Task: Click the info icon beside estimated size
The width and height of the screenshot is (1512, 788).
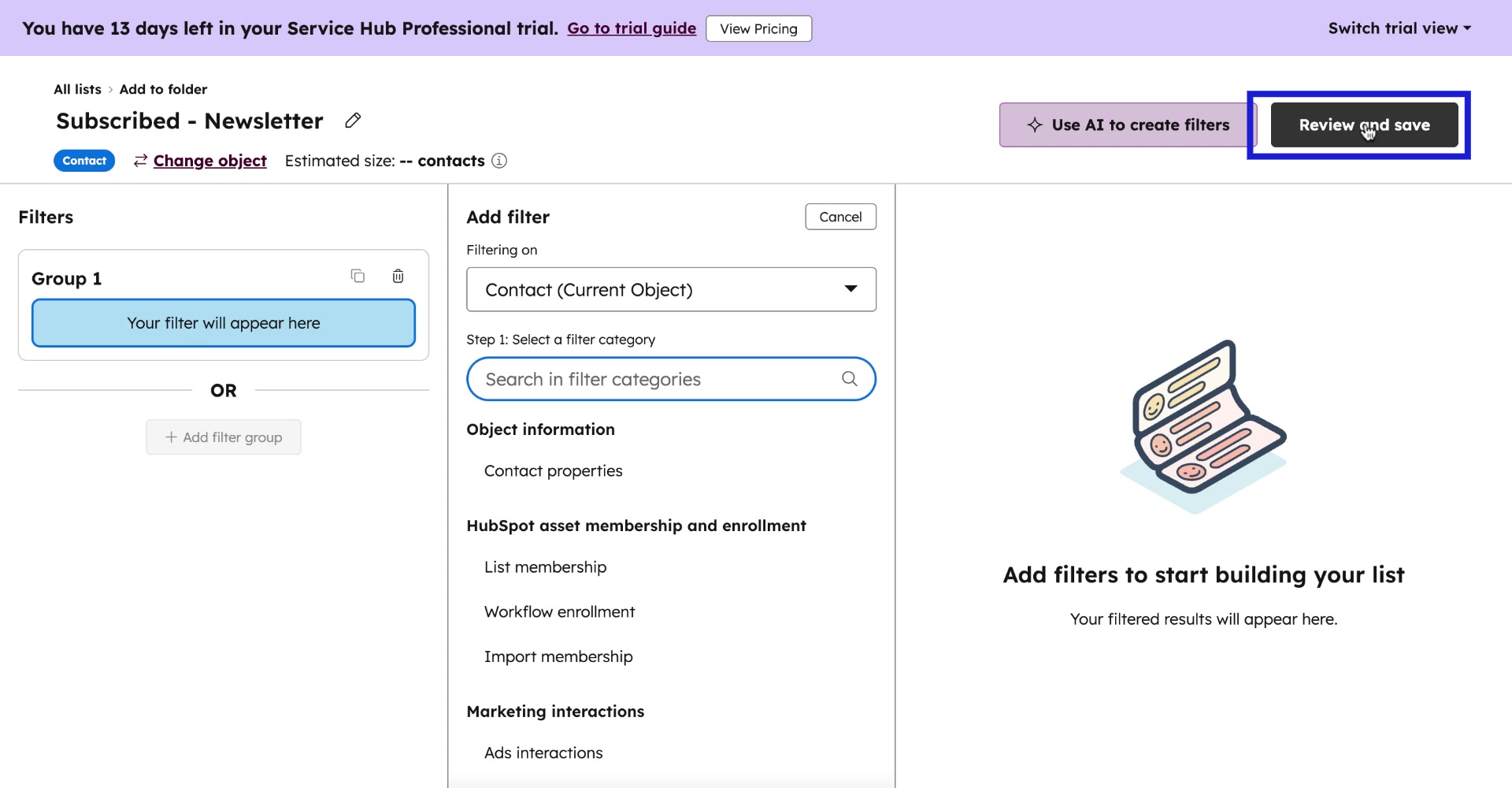Action: (499, 161)
